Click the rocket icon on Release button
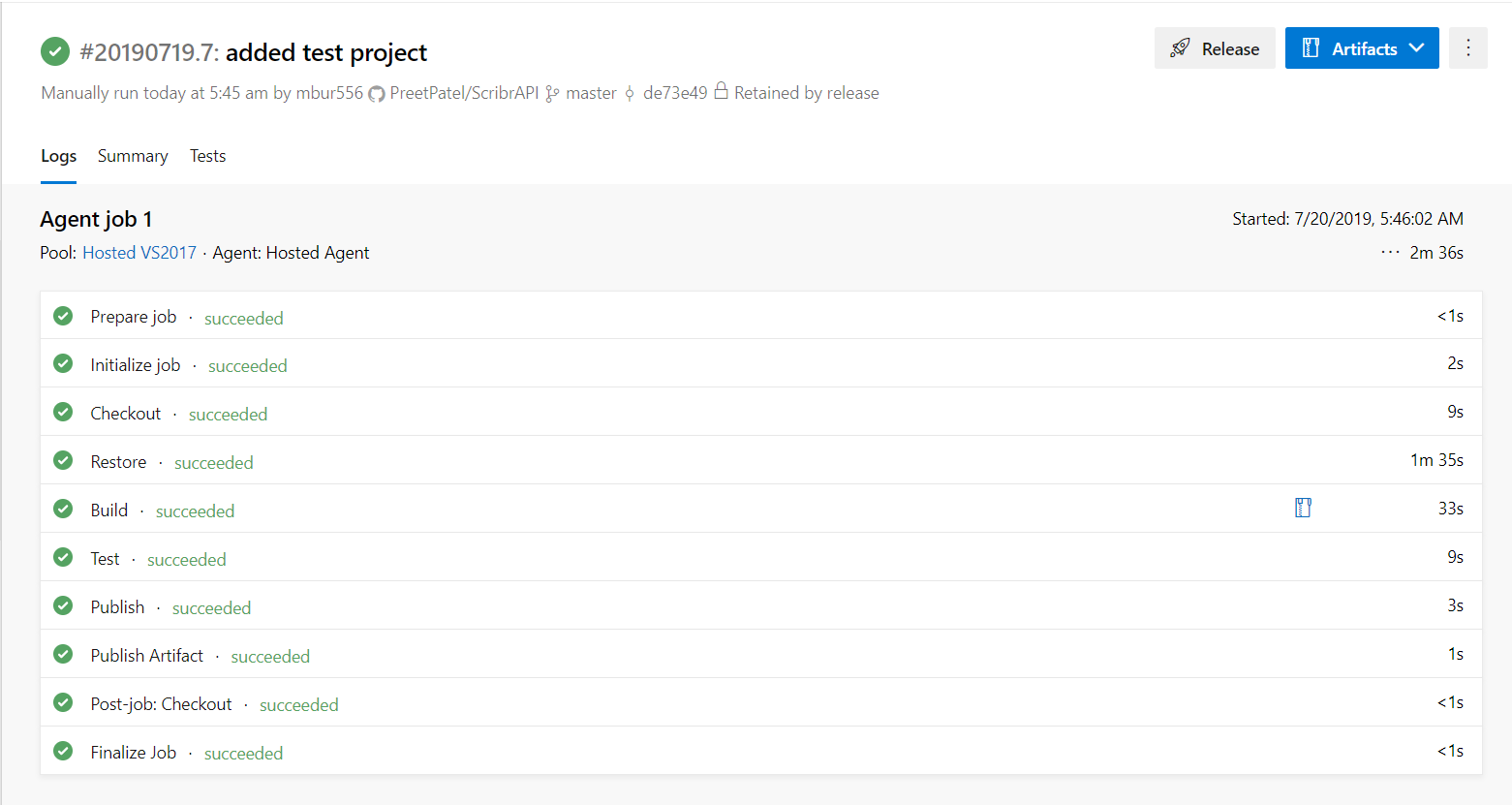The width and height of the screenshot is (1512, 805). (x=1180, y=48)
